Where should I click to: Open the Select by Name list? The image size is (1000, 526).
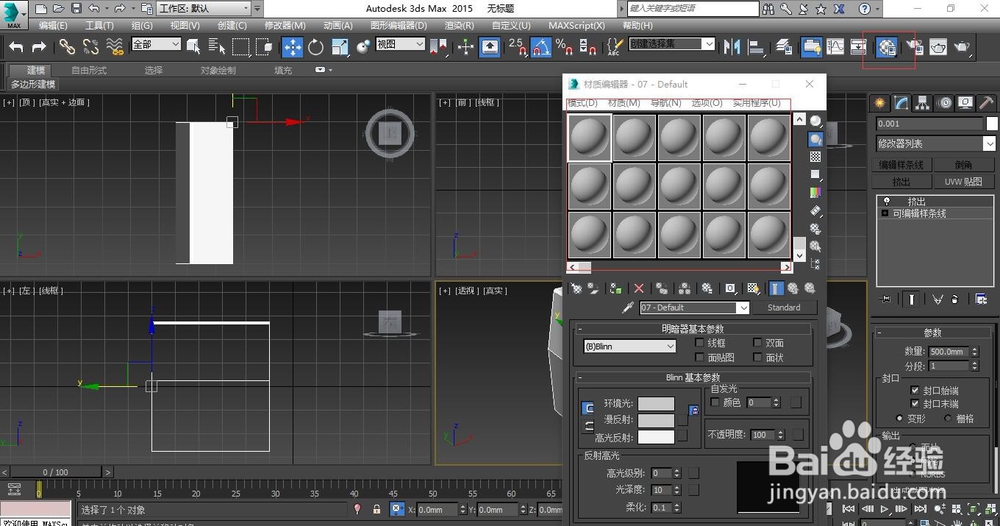(217, 47)
